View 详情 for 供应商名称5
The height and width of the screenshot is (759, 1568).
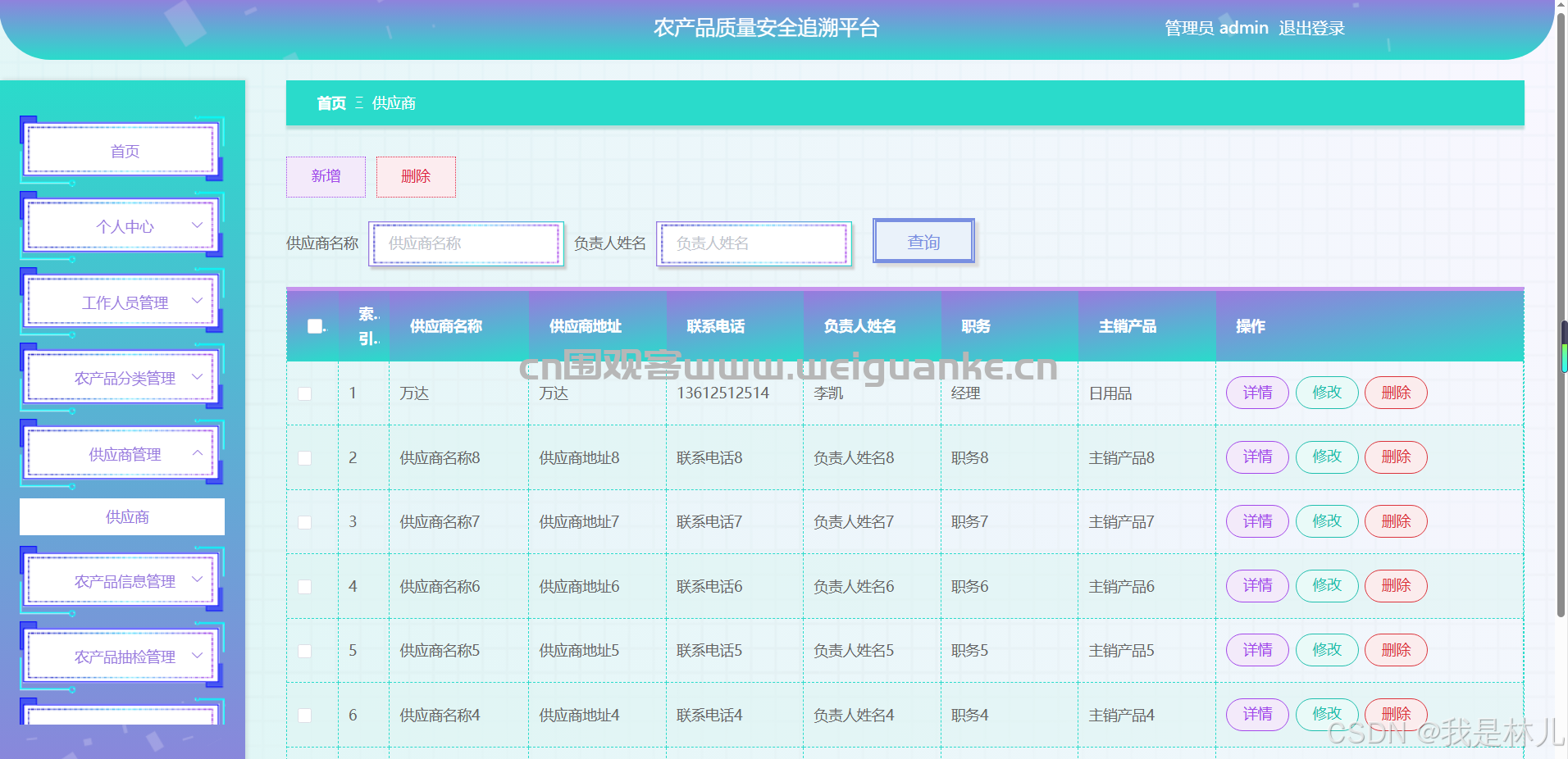pyautogui.click(x=1257, y=650)
